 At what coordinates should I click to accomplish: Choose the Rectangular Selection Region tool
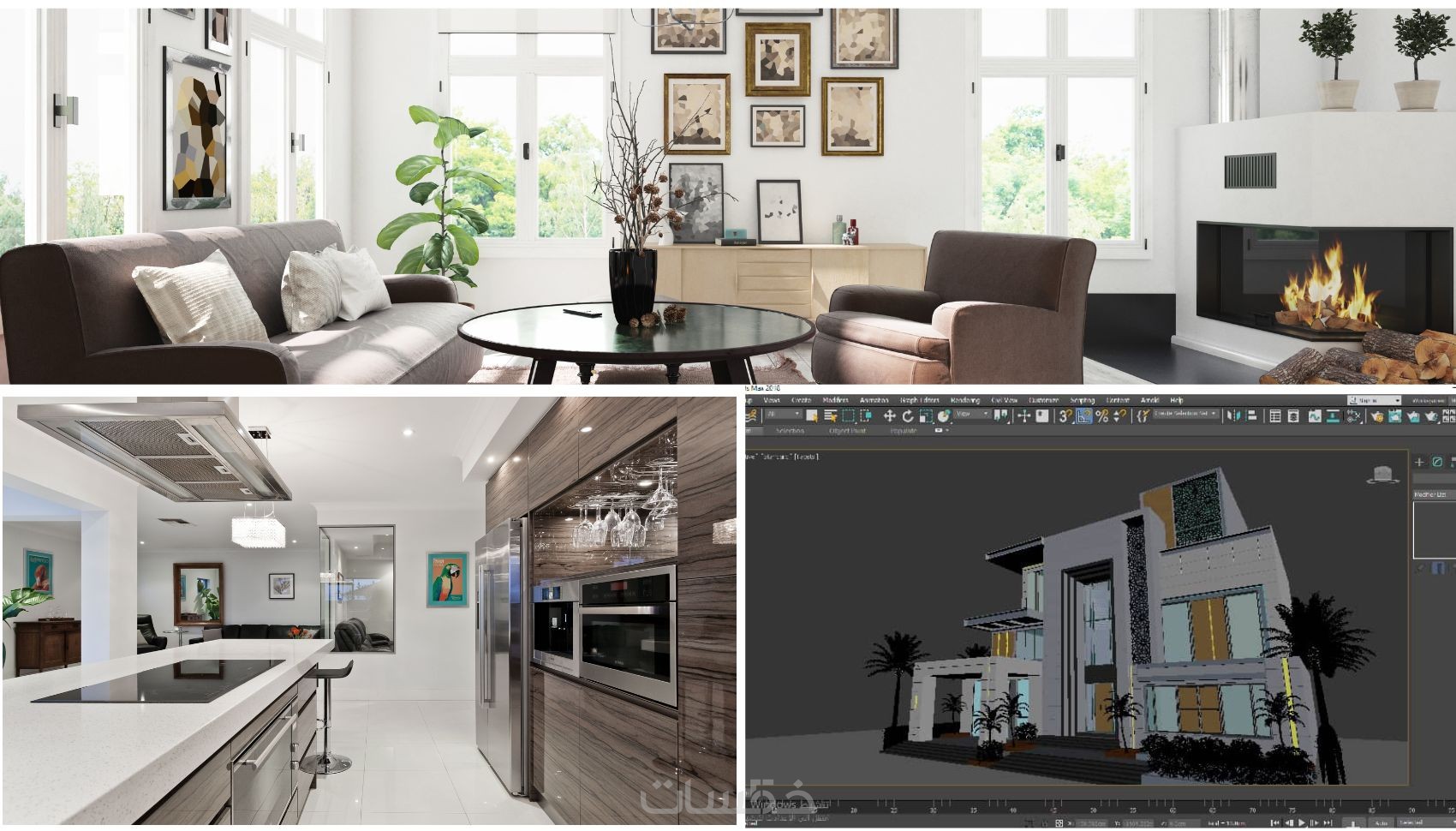pos(848,415)
